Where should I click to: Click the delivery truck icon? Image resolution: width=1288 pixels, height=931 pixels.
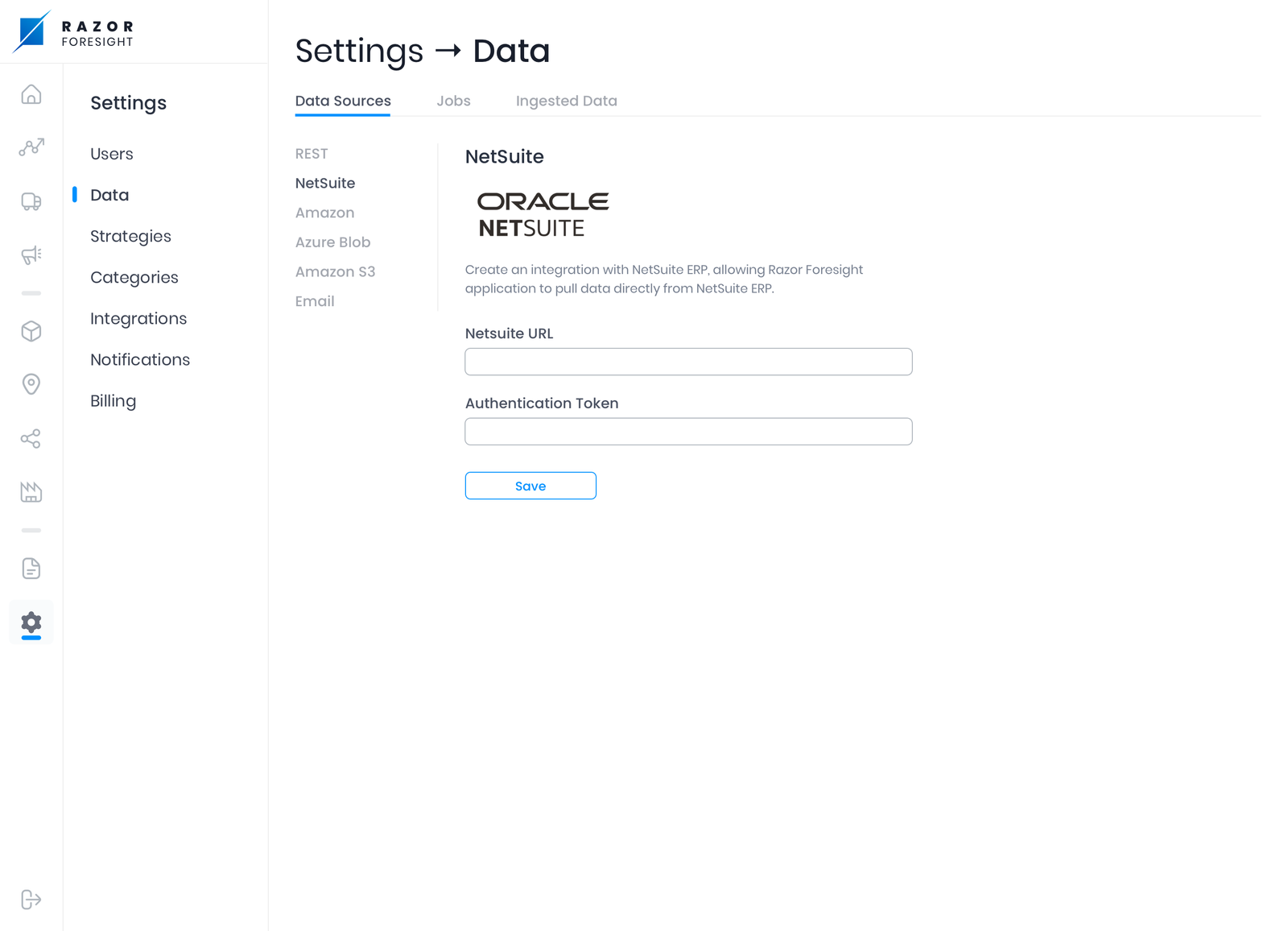(x=31, y=201)
